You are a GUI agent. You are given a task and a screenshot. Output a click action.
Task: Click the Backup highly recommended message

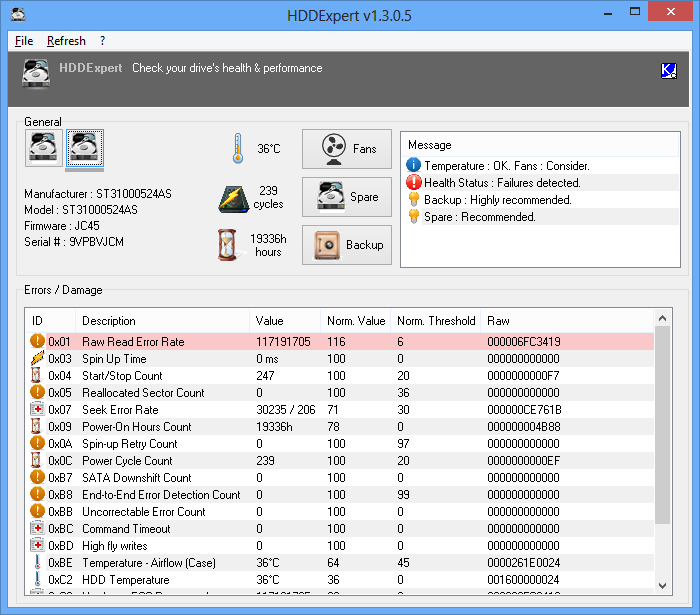coord(498,199)
